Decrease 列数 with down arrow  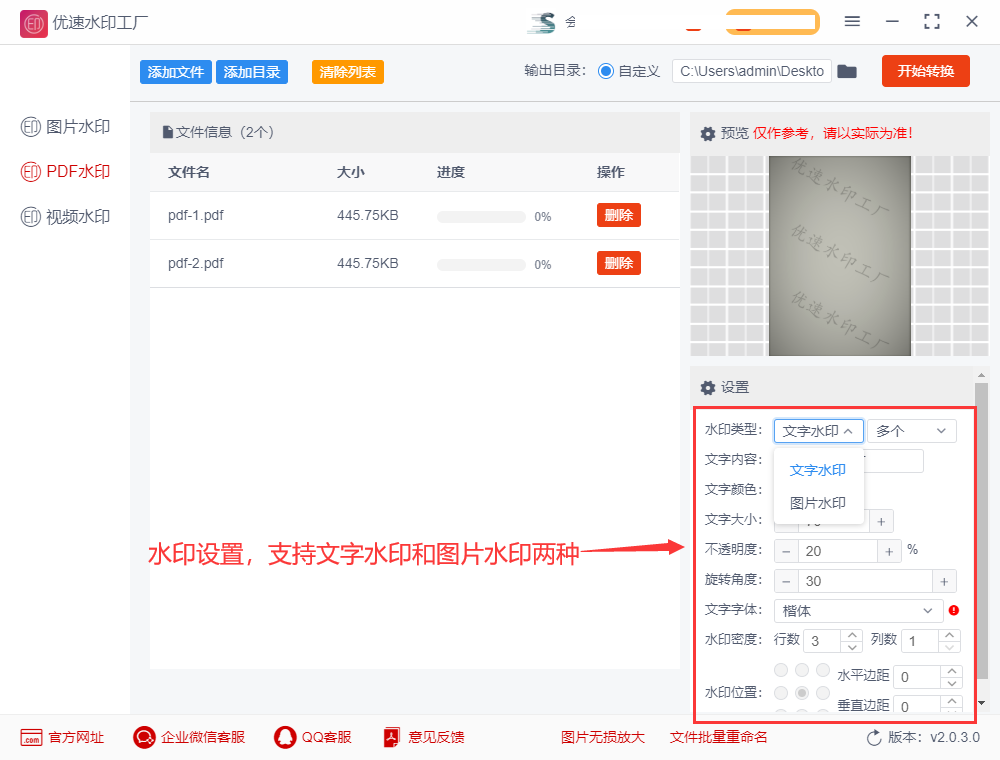pyautogui.click(x=950, y=647)
